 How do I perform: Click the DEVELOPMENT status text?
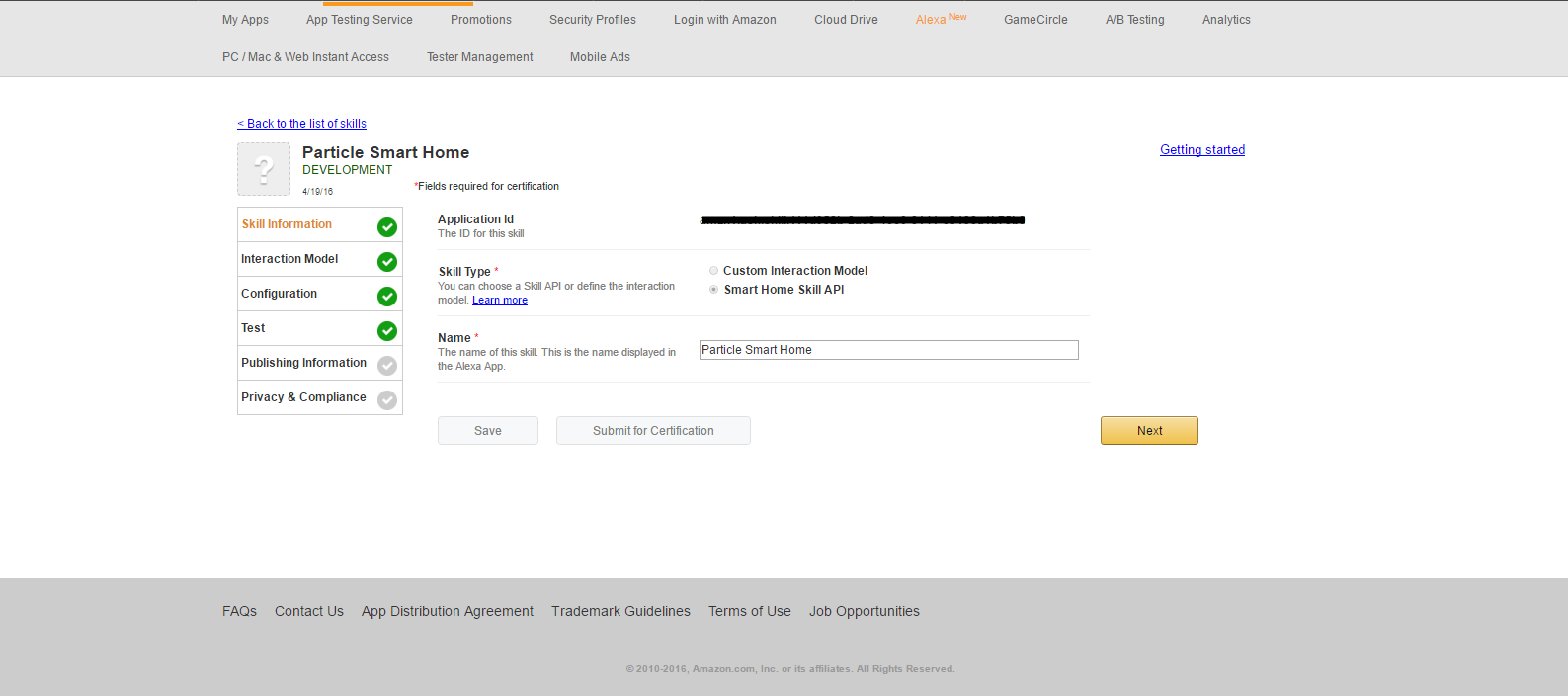[x=347, y=170]
